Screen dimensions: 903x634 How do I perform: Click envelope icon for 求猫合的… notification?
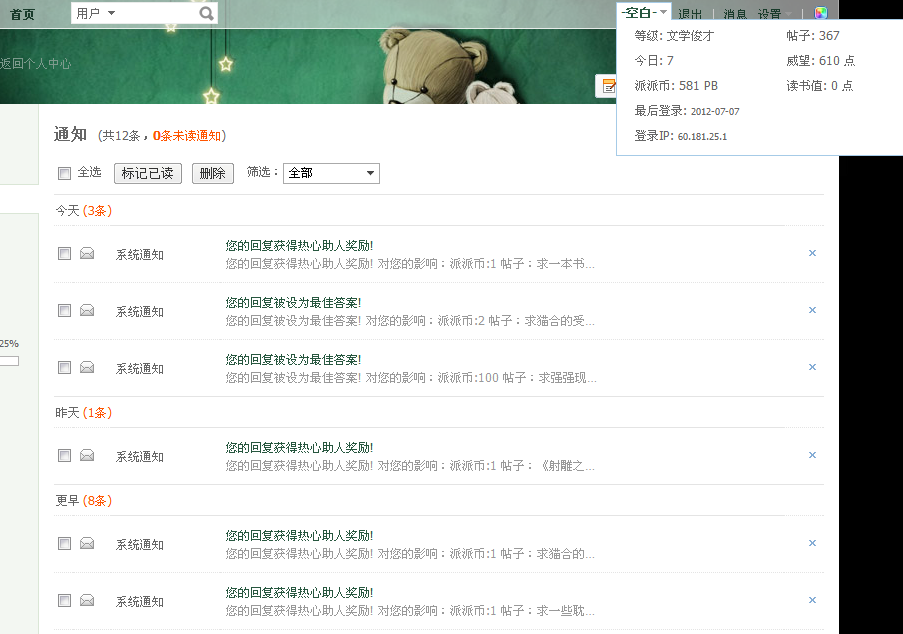(x=87, y=544)
